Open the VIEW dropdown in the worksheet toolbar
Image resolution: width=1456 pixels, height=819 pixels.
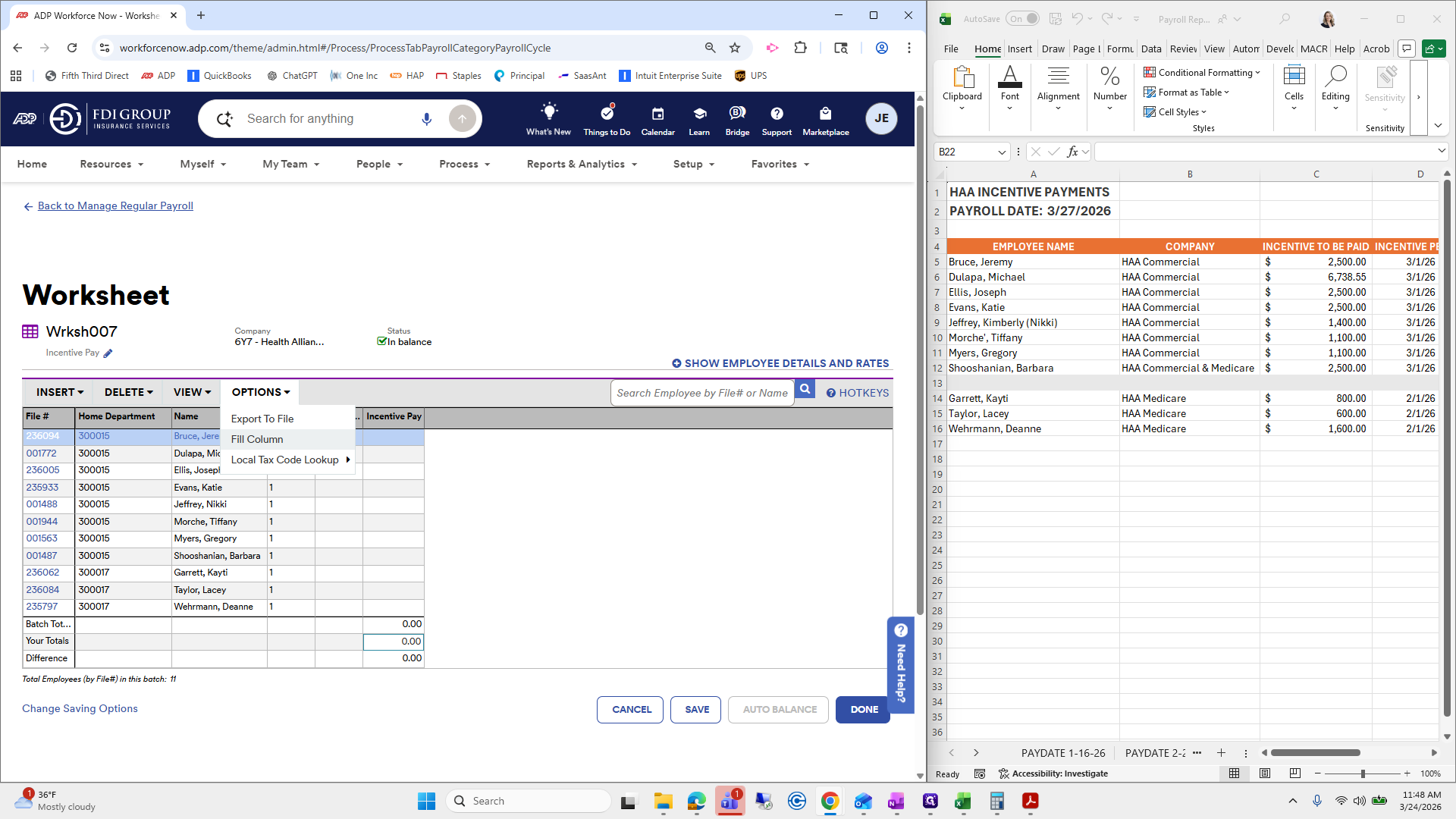(190, 392)
